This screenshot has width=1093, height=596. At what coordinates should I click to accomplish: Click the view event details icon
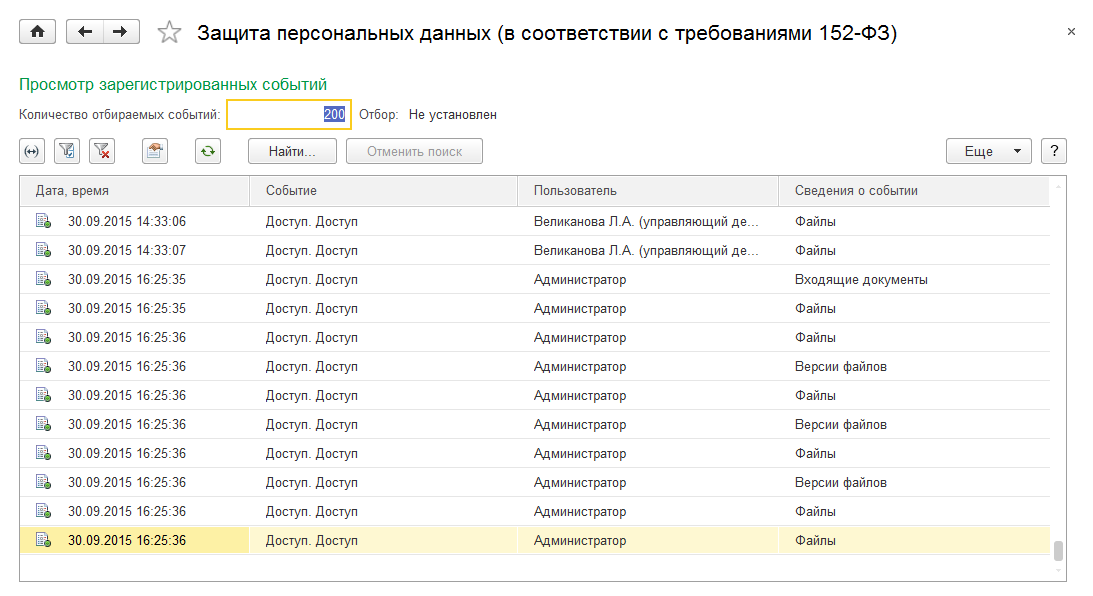pyautogui.click(x=155, y=151)
